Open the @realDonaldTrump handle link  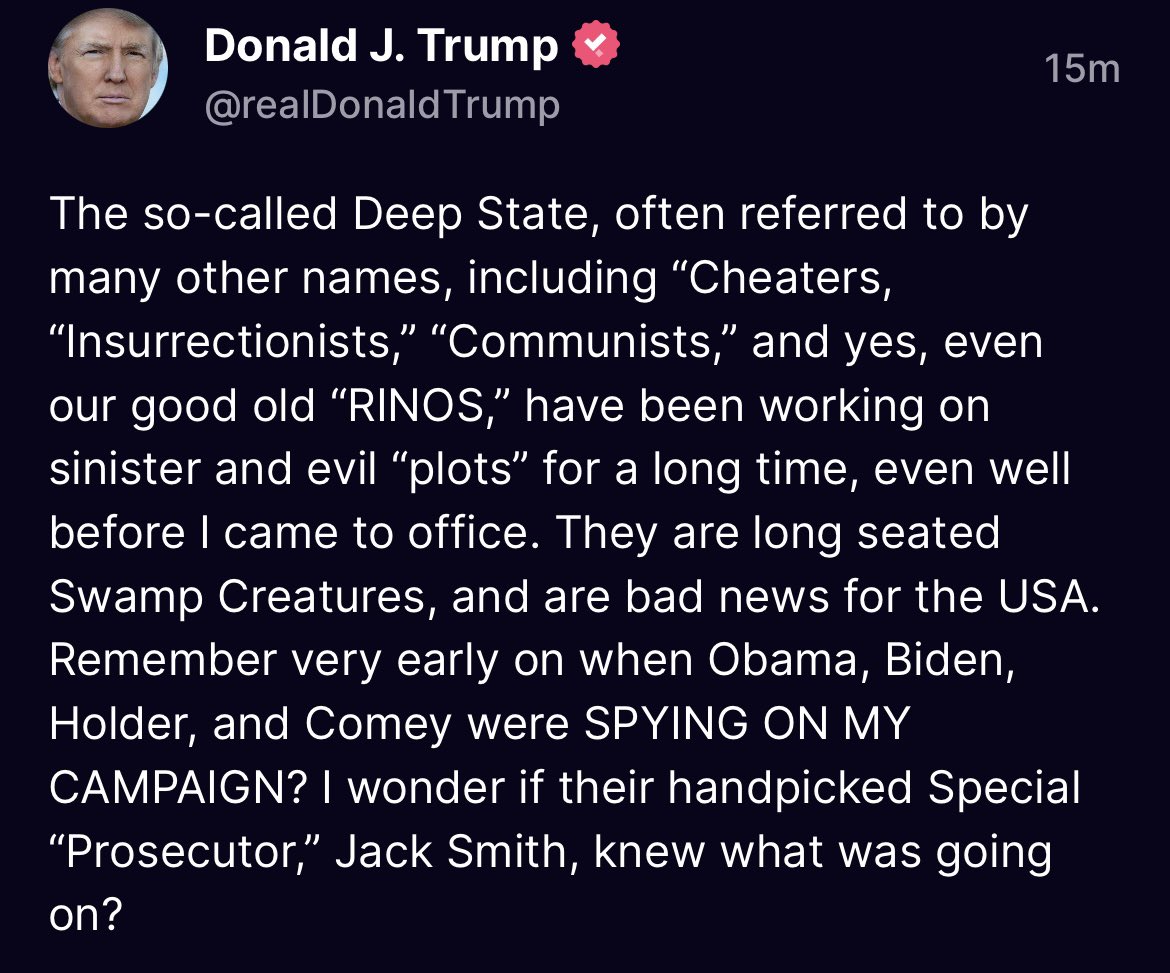click(x=381, y=104)
